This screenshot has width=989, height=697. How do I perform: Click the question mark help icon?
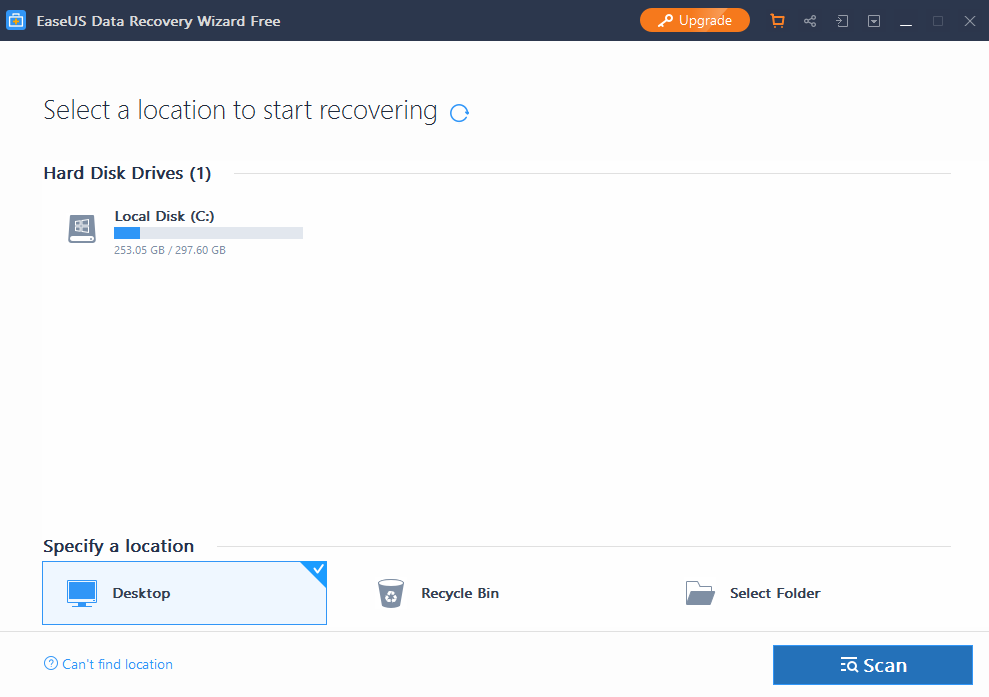(x=51, y=664)
